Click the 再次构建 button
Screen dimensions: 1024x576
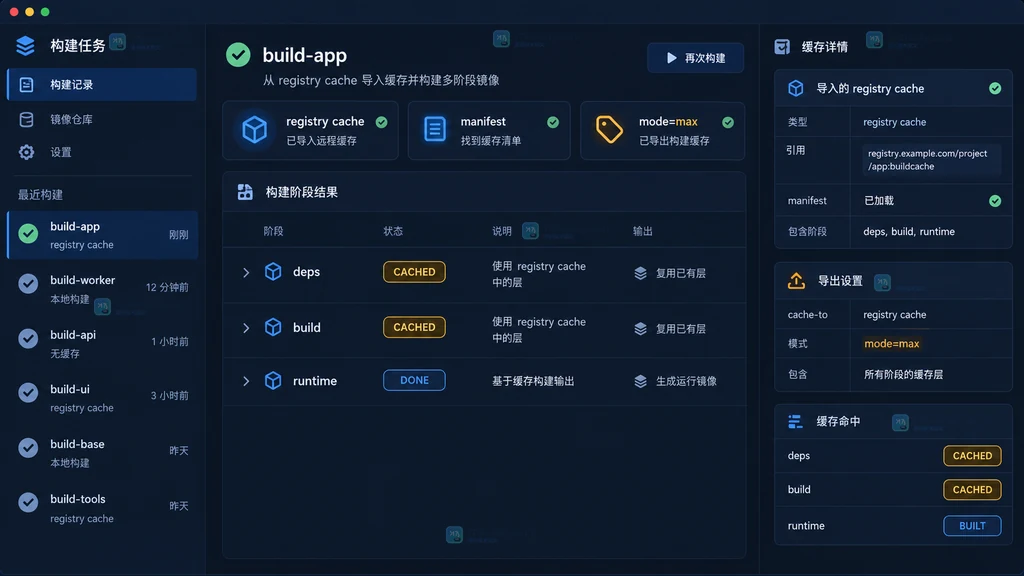pyautogui.click(x=696, y=58)
